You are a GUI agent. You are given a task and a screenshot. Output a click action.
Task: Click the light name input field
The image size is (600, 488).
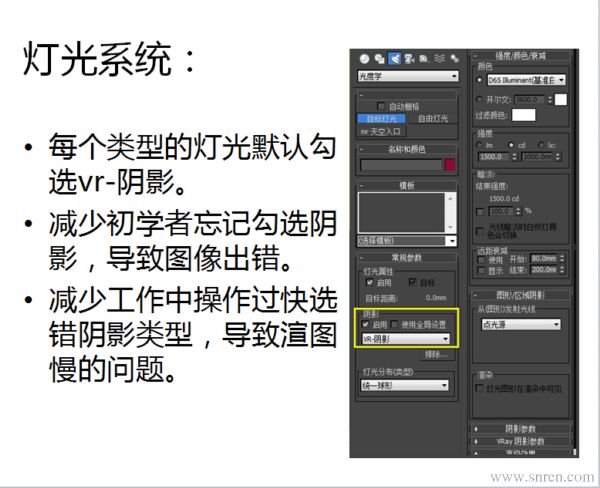pos(401,165)
